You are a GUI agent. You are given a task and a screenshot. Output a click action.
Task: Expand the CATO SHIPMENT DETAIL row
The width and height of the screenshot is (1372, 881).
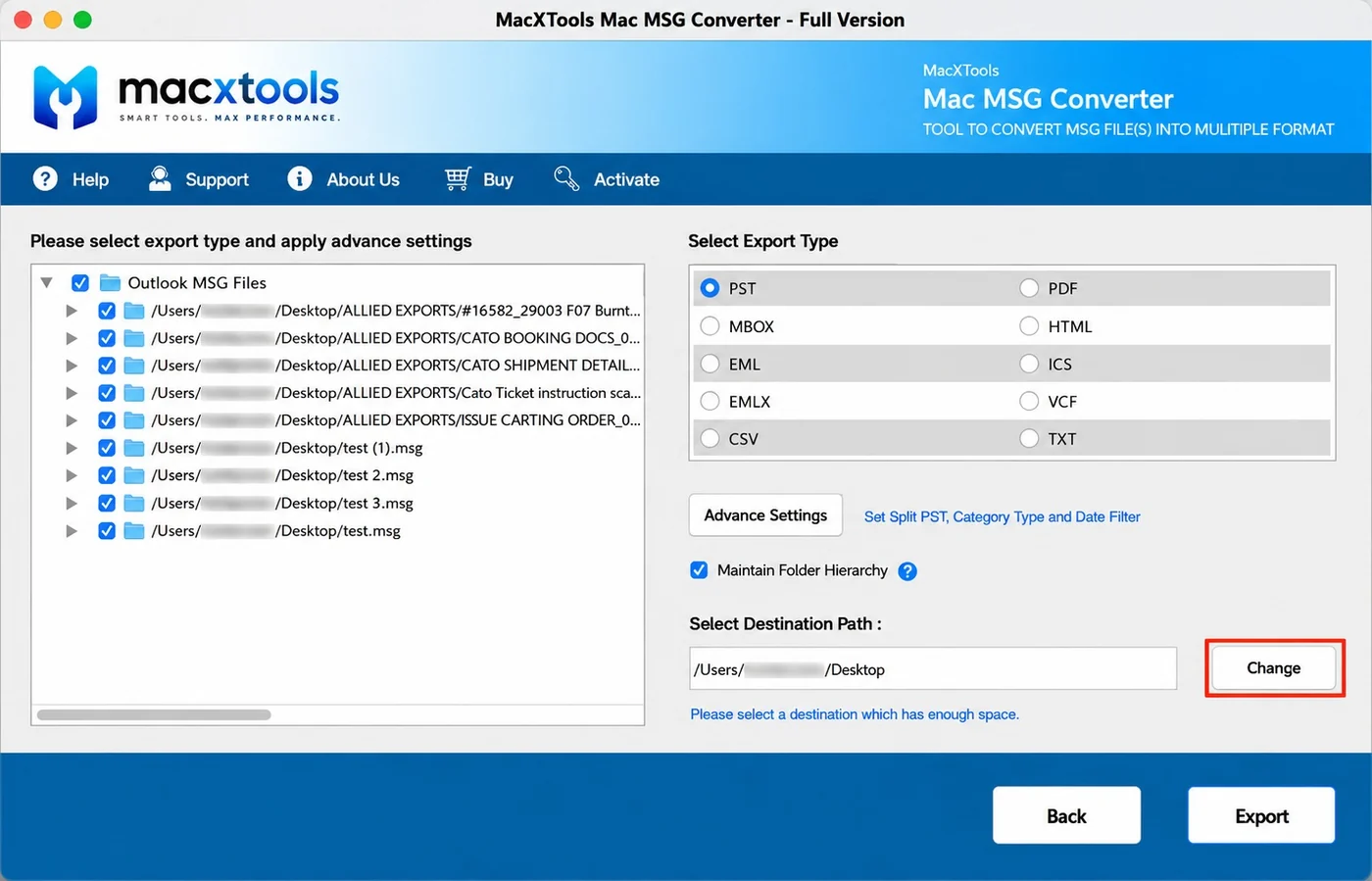(72, 366)
